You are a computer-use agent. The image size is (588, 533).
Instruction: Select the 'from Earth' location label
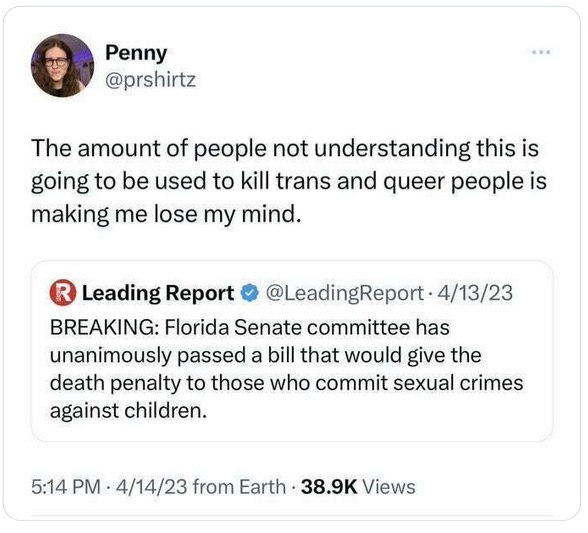(239, 487)
